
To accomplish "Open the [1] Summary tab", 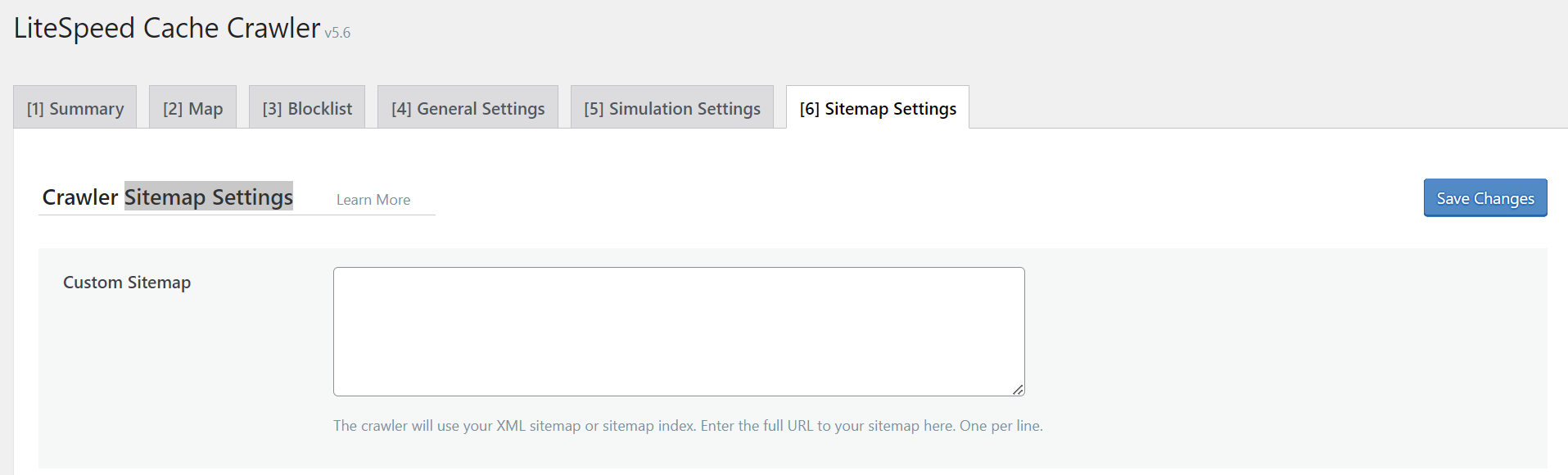I will (75, 108).
